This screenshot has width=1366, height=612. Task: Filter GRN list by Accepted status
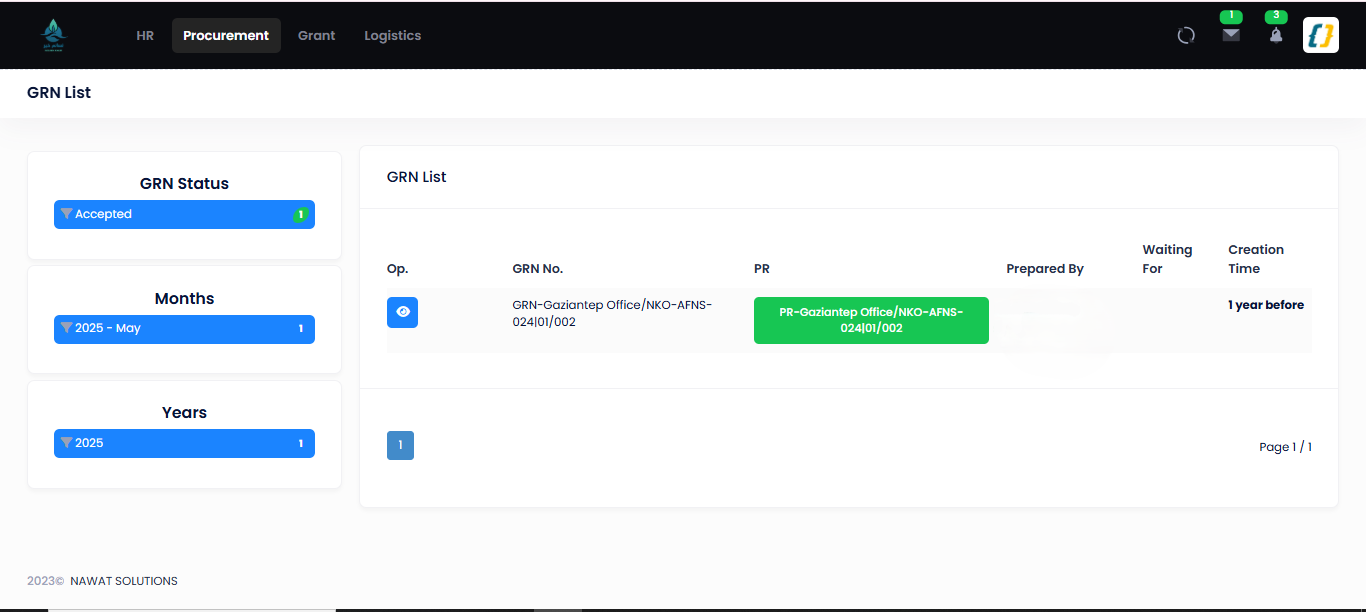184,214
